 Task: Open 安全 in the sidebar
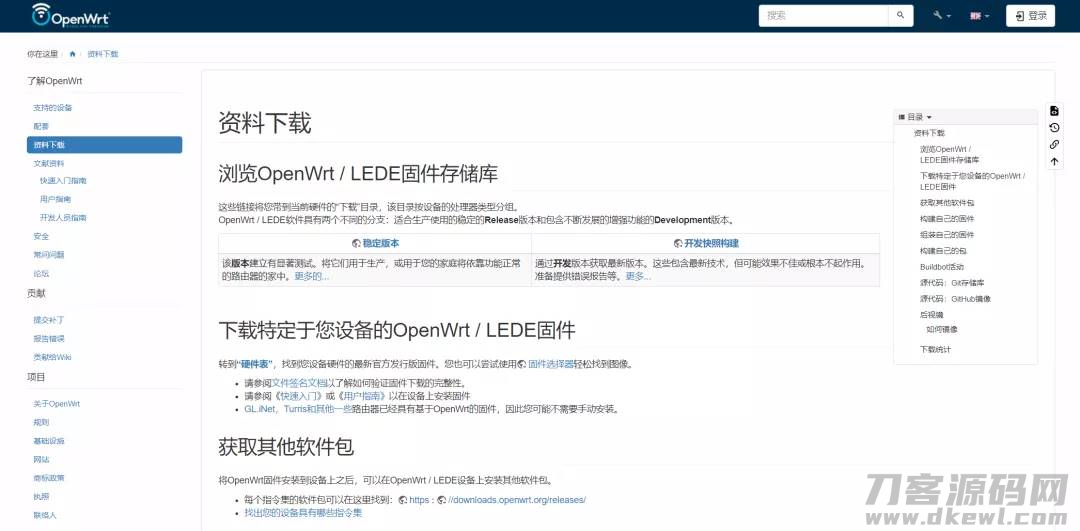pyautogui.click(x=41, y=236)
